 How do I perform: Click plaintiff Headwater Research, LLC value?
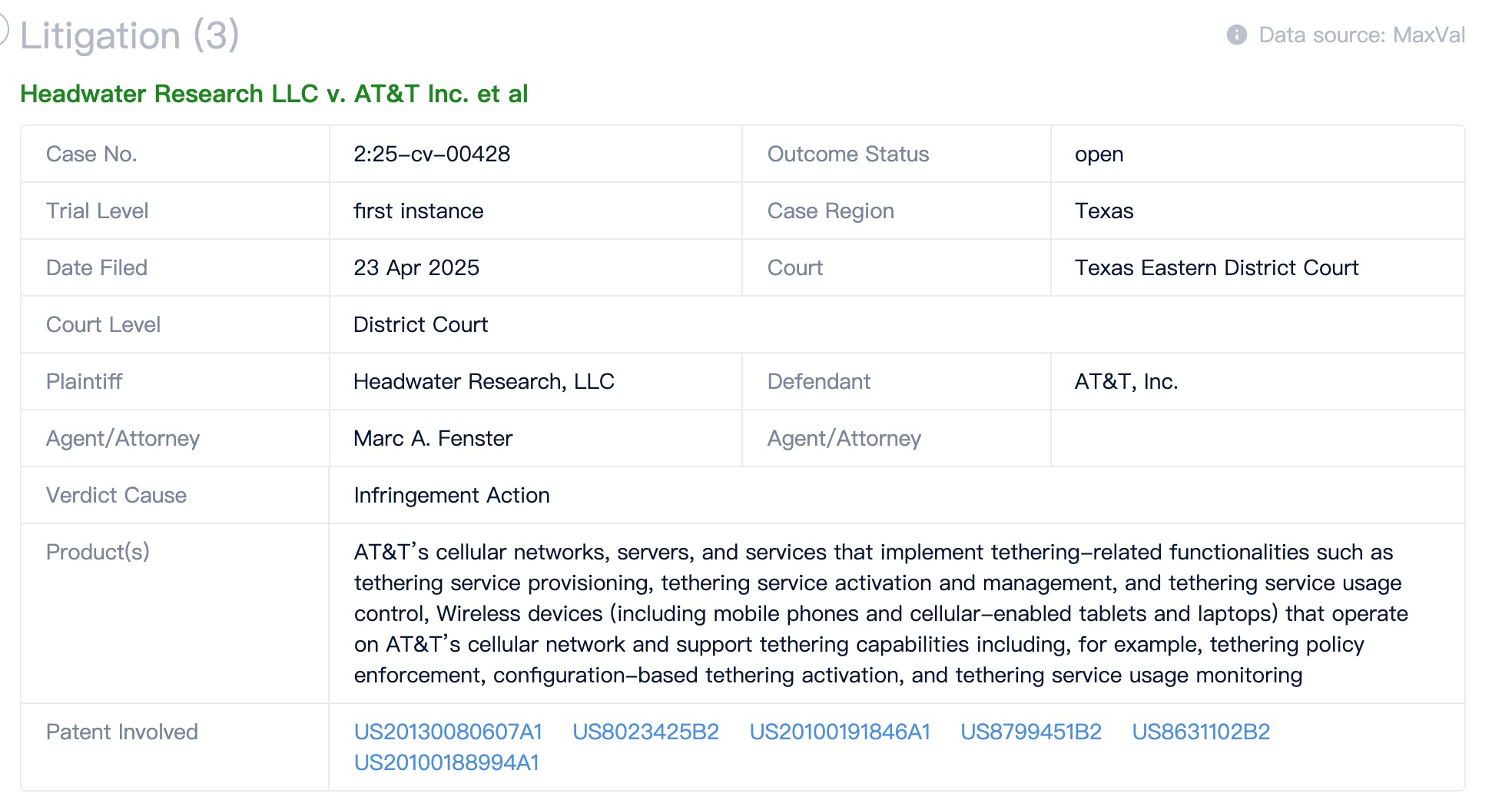[483, 381]
